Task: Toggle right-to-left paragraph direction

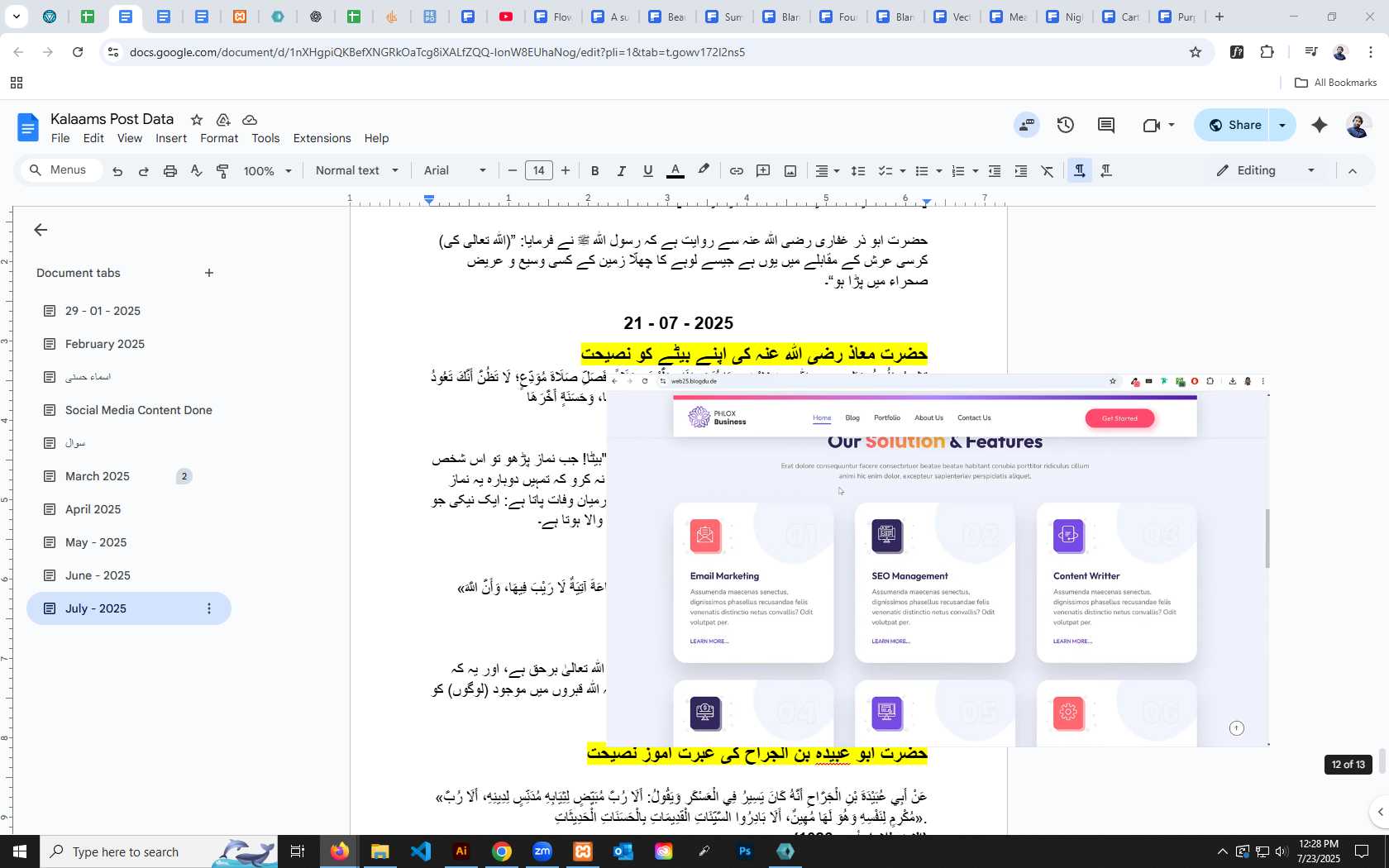Action: pos(1106,171)
